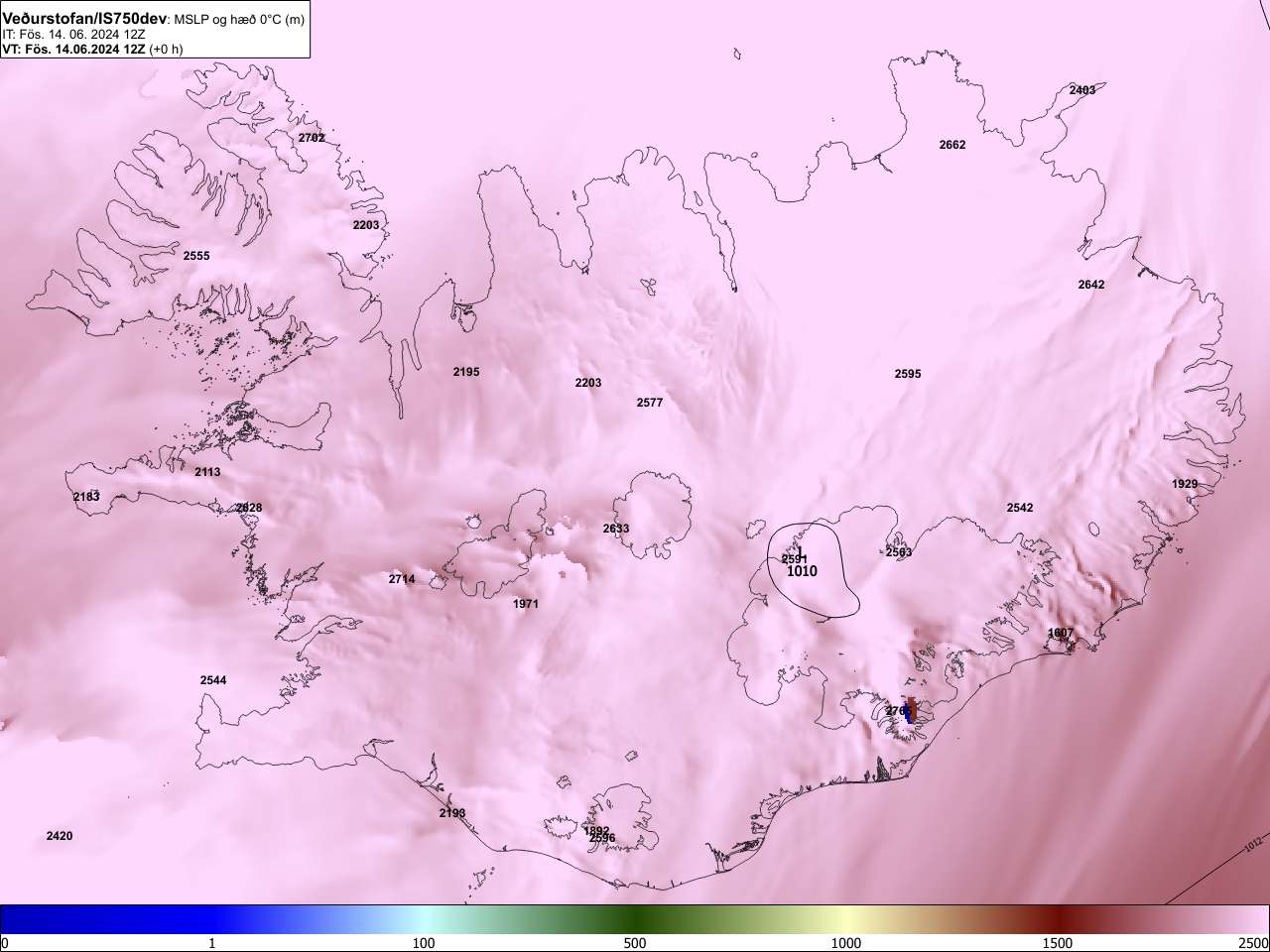Click the legend tick label 100
The image size is (1270, 952).
point(424,942)
